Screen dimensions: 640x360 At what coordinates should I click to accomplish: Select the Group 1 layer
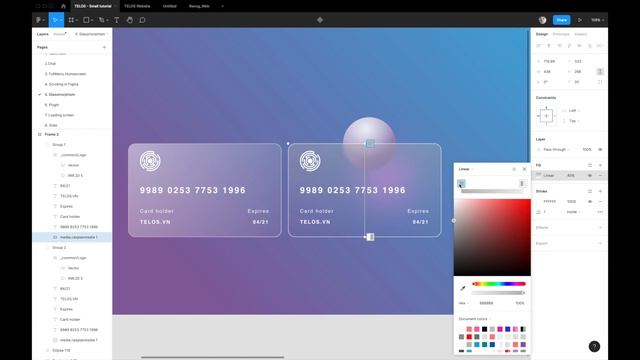pos(59,144)
